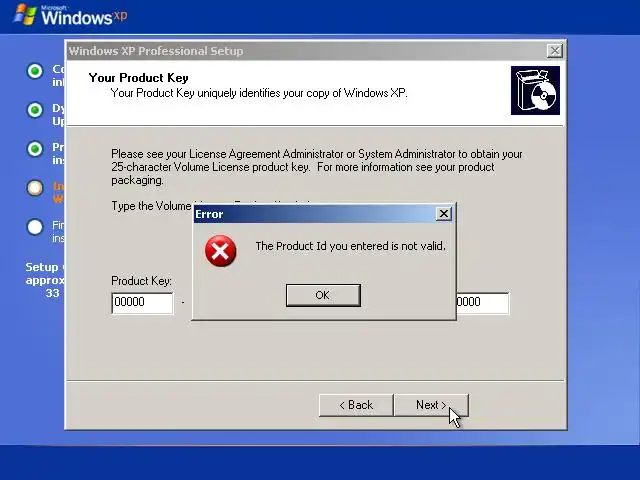The height and width of the screenshot is (480, 640).
Task: Click the 'Product Key:' label
Action: pos(141,281)
